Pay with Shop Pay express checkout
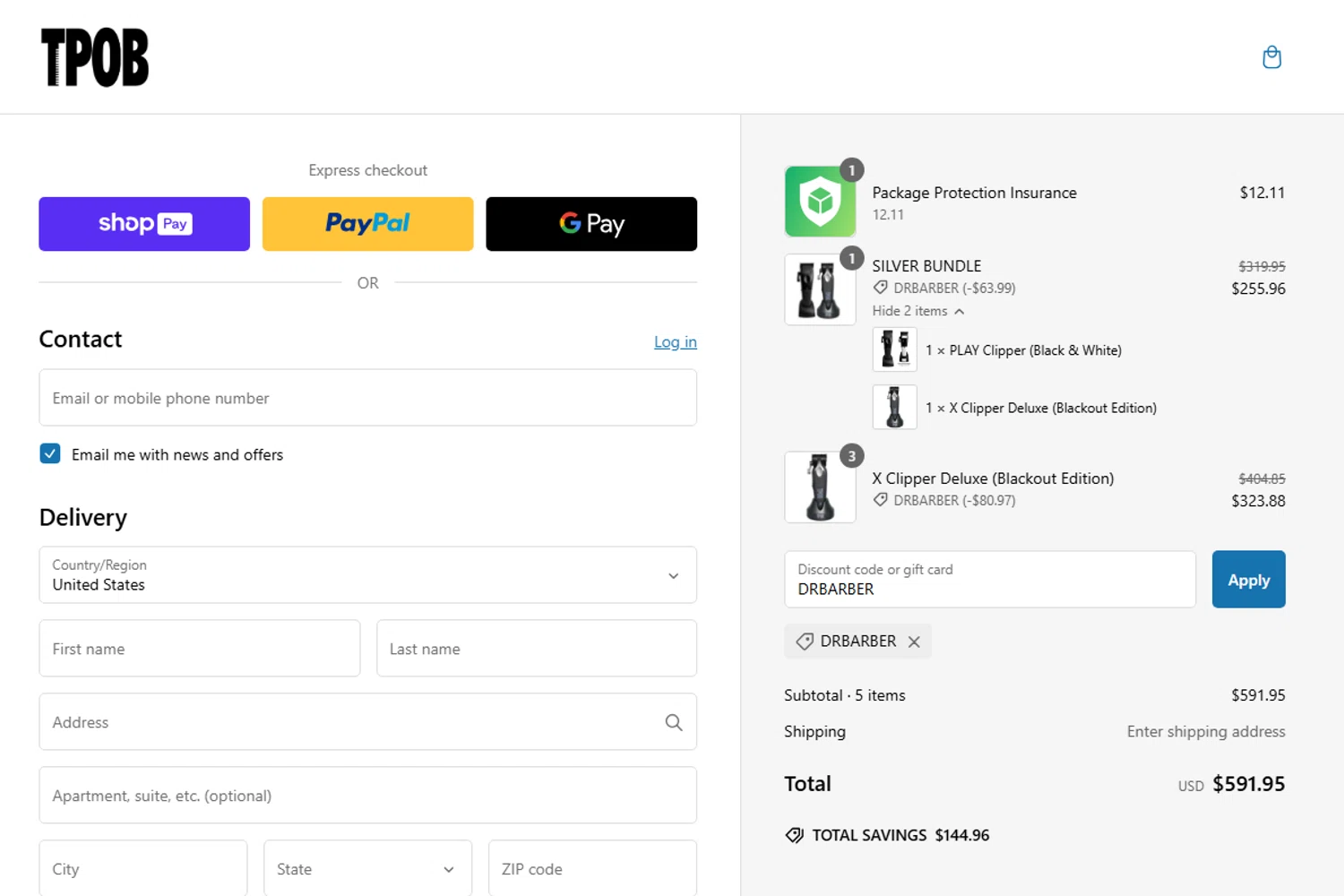1344x896 pixels. (144, 224)
